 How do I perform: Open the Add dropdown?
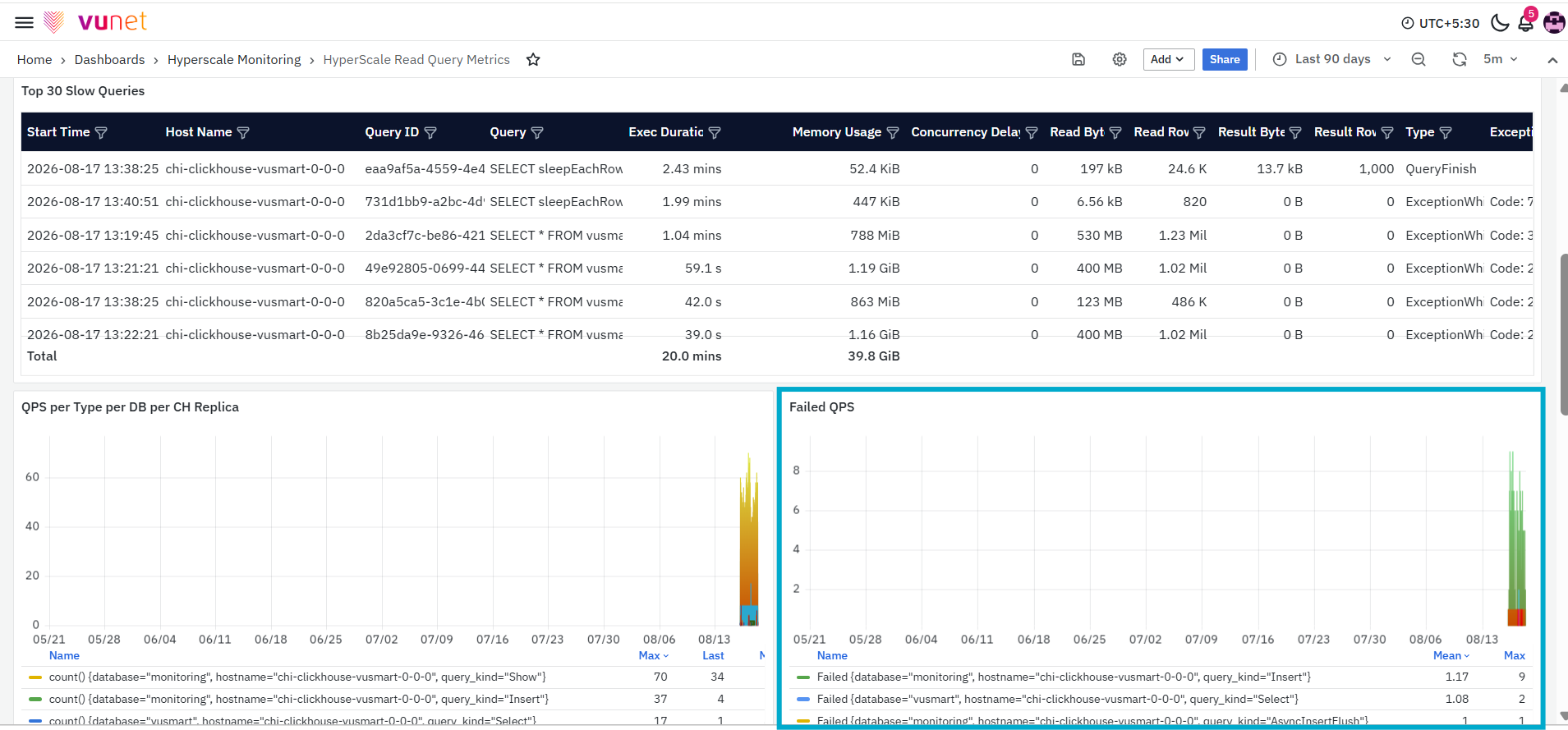[1168, 59]
